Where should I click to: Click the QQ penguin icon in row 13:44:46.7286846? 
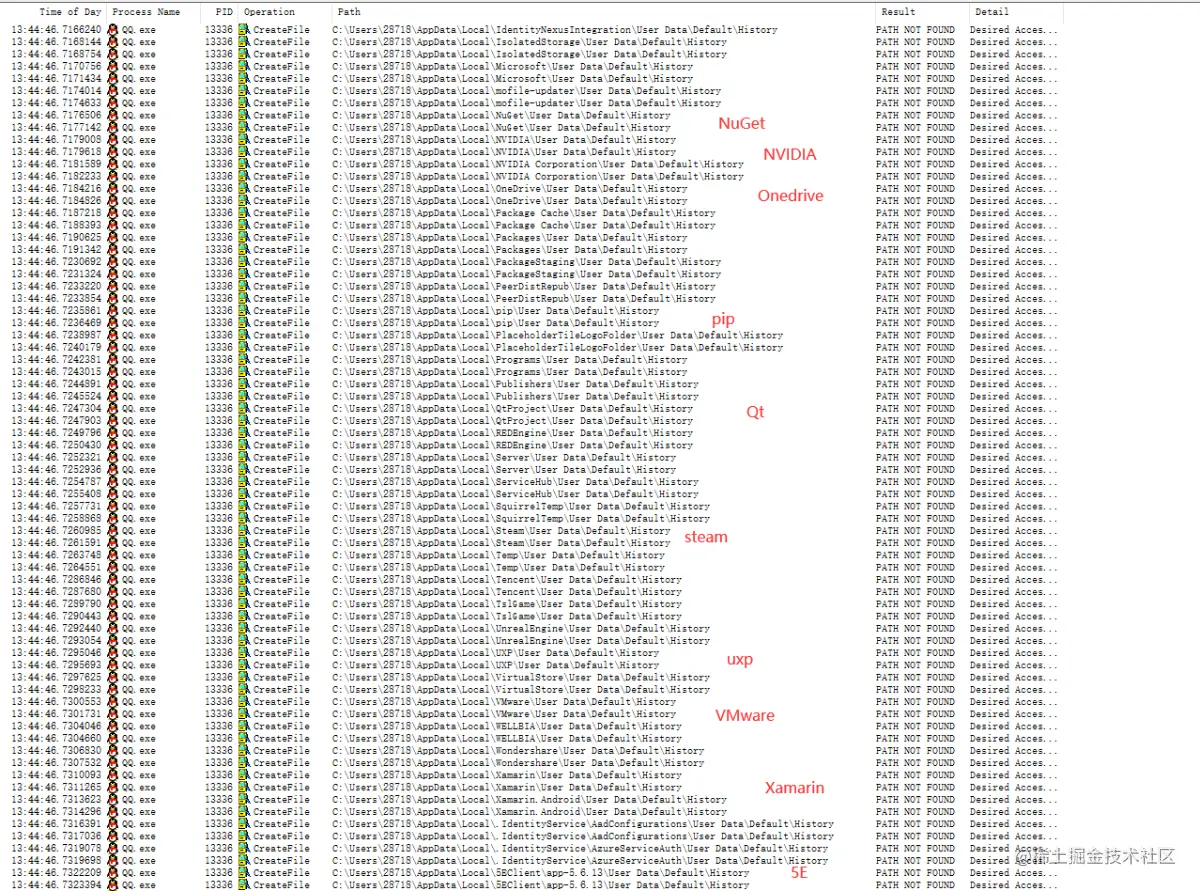pos(113,580)
